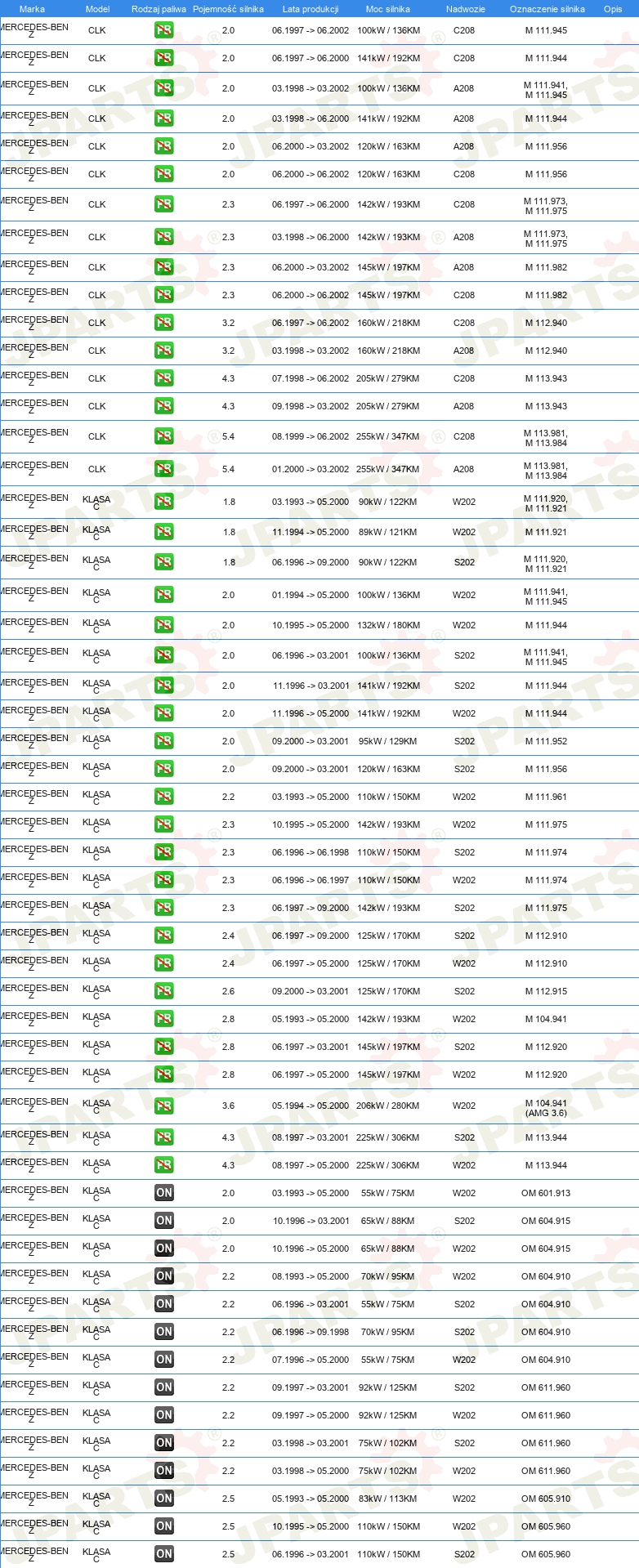The width and height of the screenshot is (639, 1568).
Task: Click the power value '89kW / 121KM'
Action: [388, 532]
